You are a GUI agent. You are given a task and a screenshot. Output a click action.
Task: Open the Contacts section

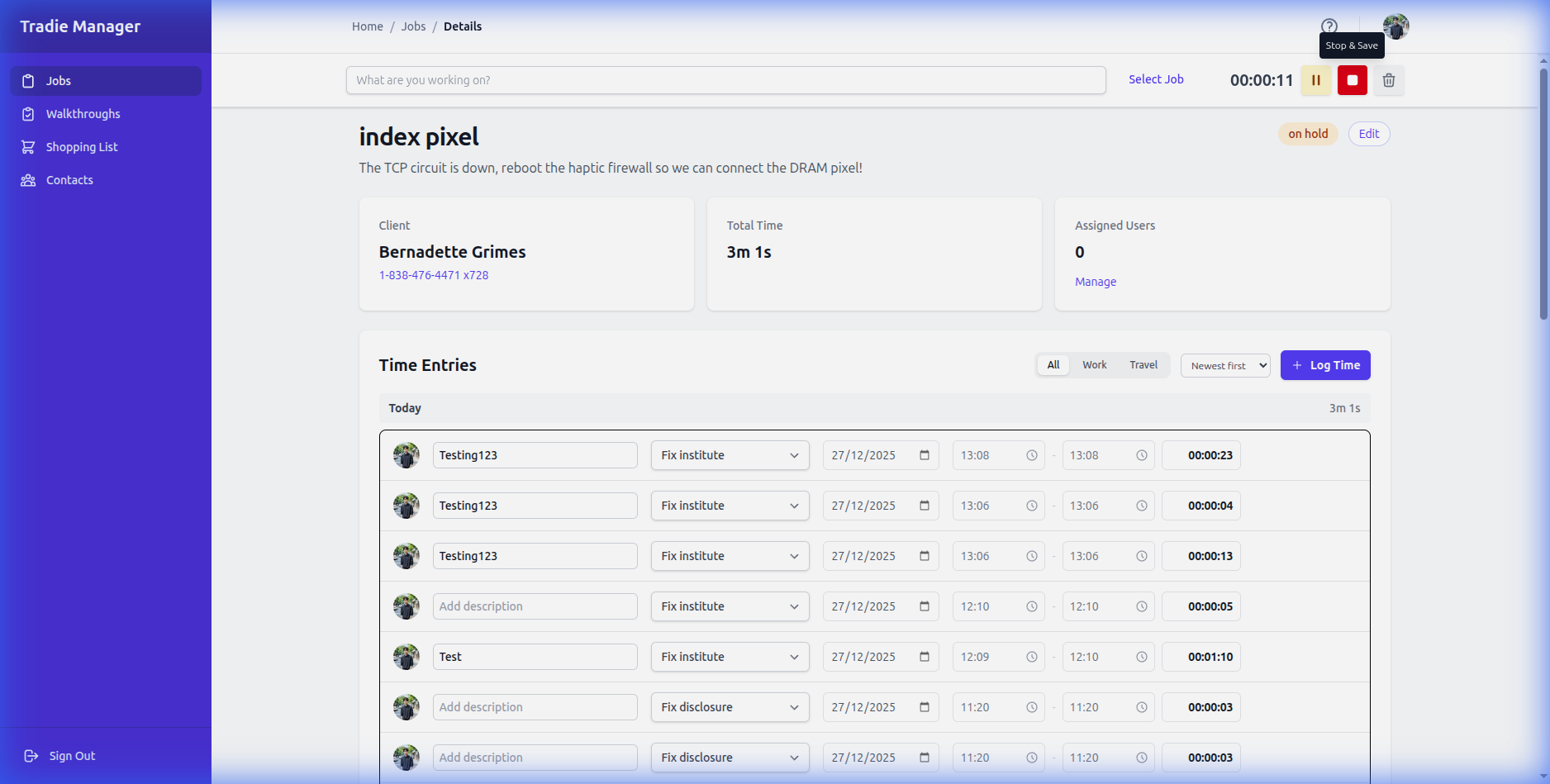point(69,179)
